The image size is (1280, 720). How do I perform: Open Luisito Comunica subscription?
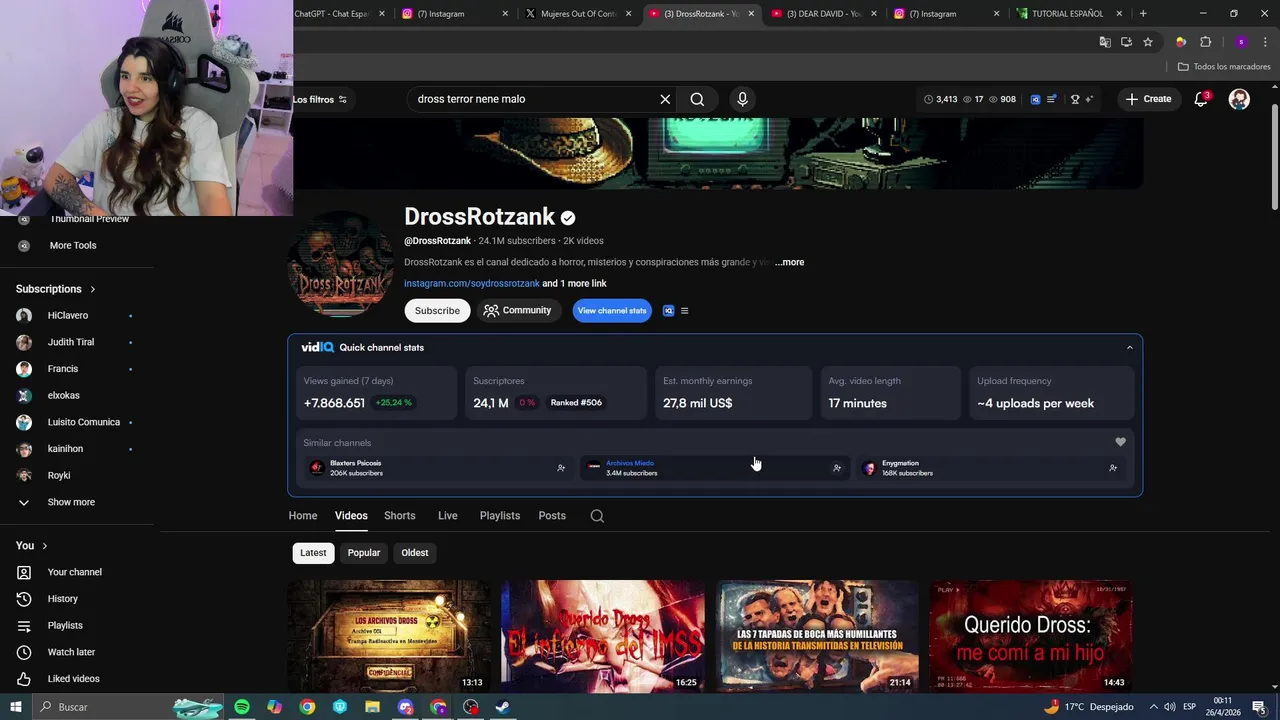[x=84, y=422]
